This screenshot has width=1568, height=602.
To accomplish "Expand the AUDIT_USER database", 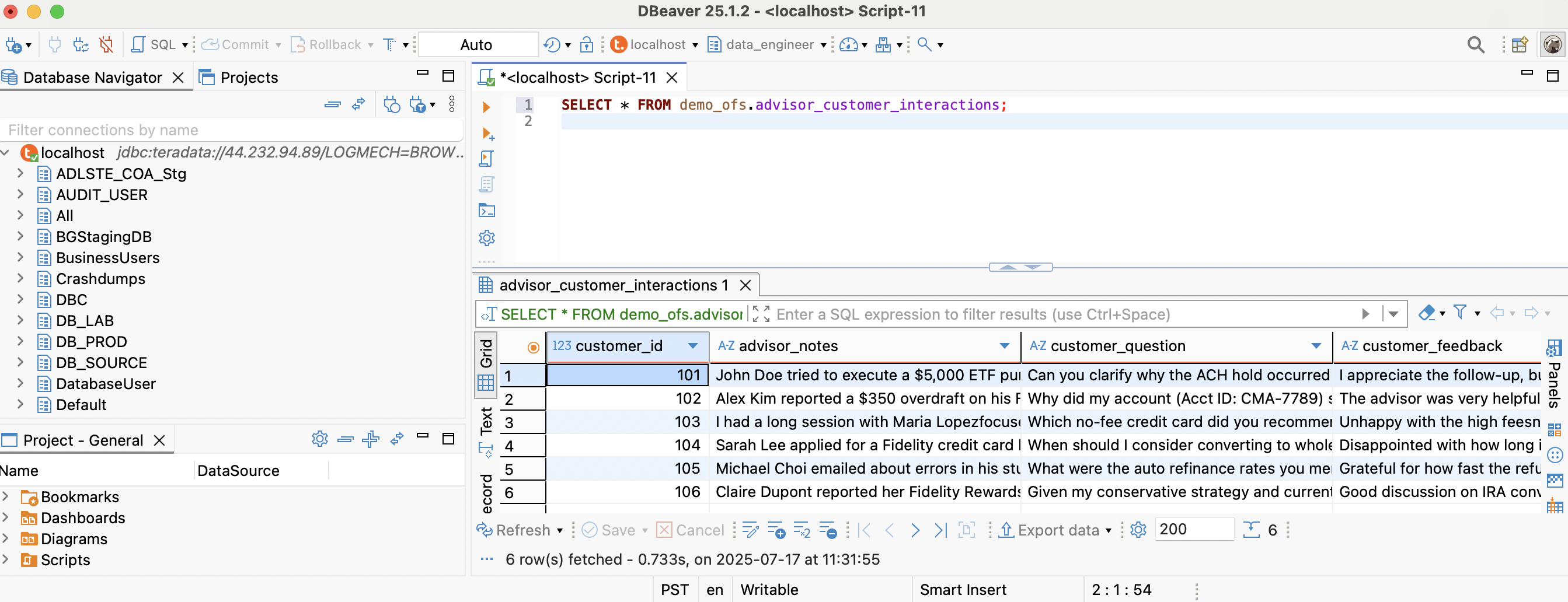I will [x=20, y=195].
